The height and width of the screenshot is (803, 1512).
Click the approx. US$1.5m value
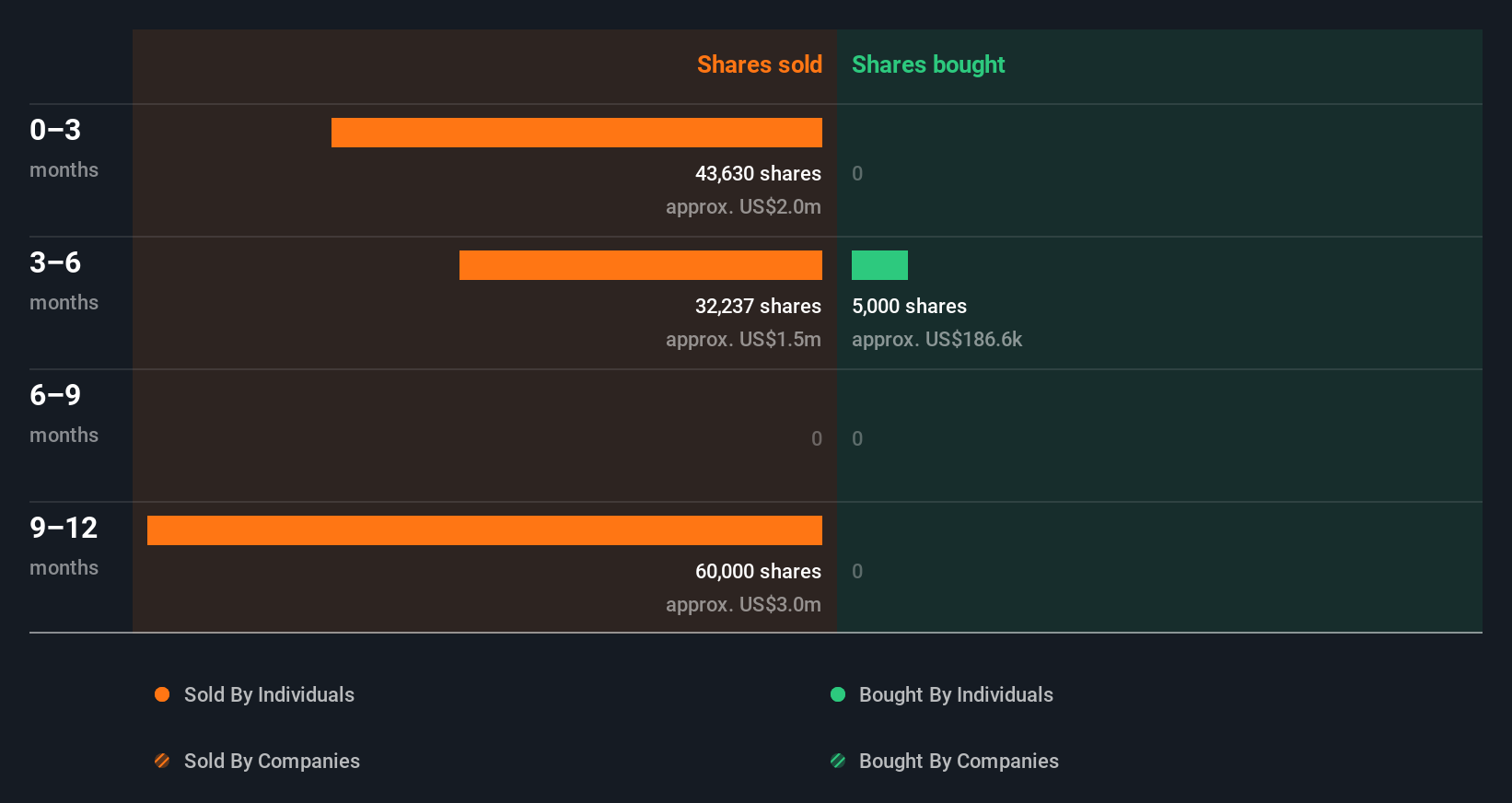click(743, 340)
